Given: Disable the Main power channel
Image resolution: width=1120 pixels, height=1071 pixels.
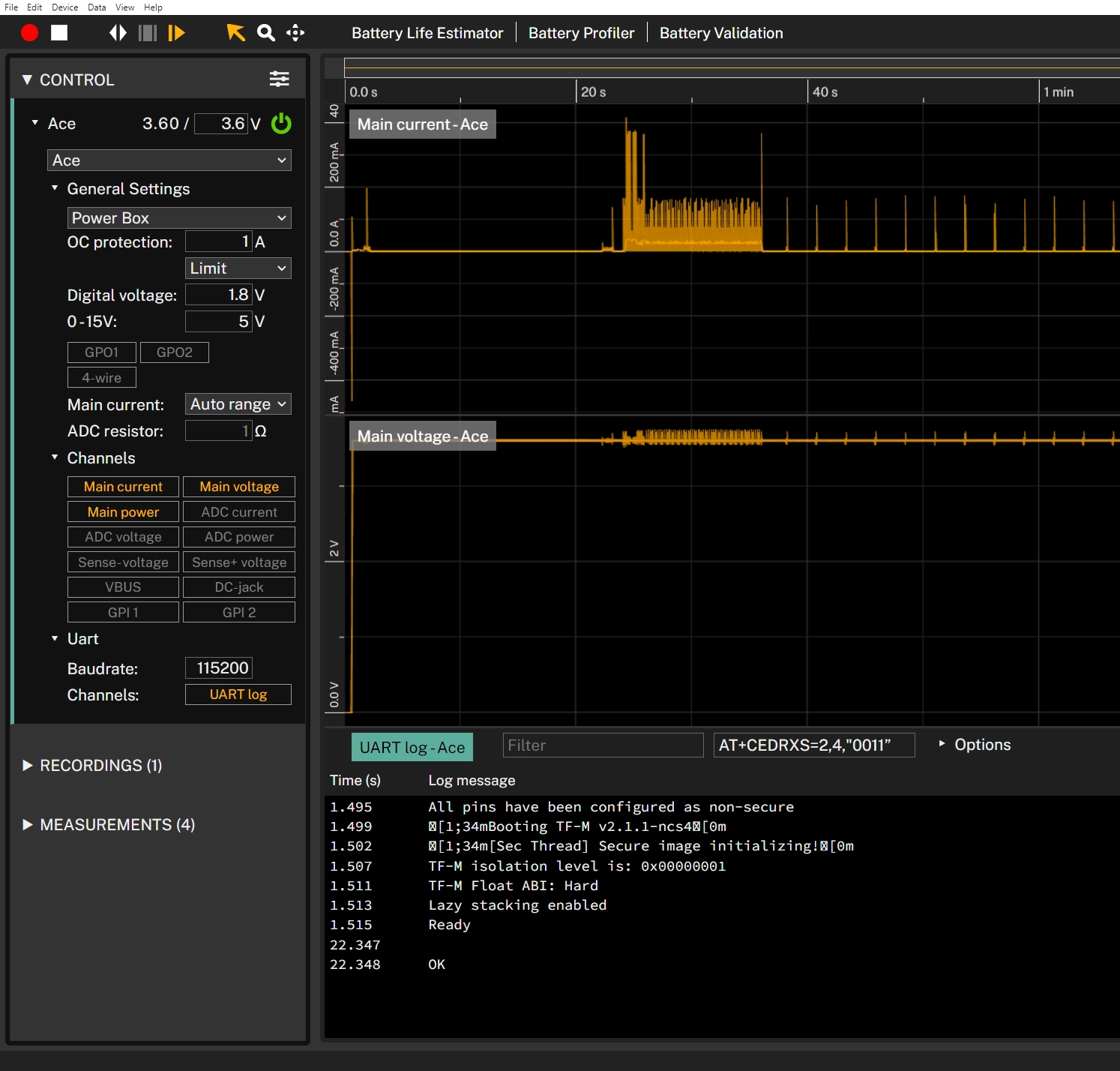Looking at the screenshot, I should pos(123,511).
